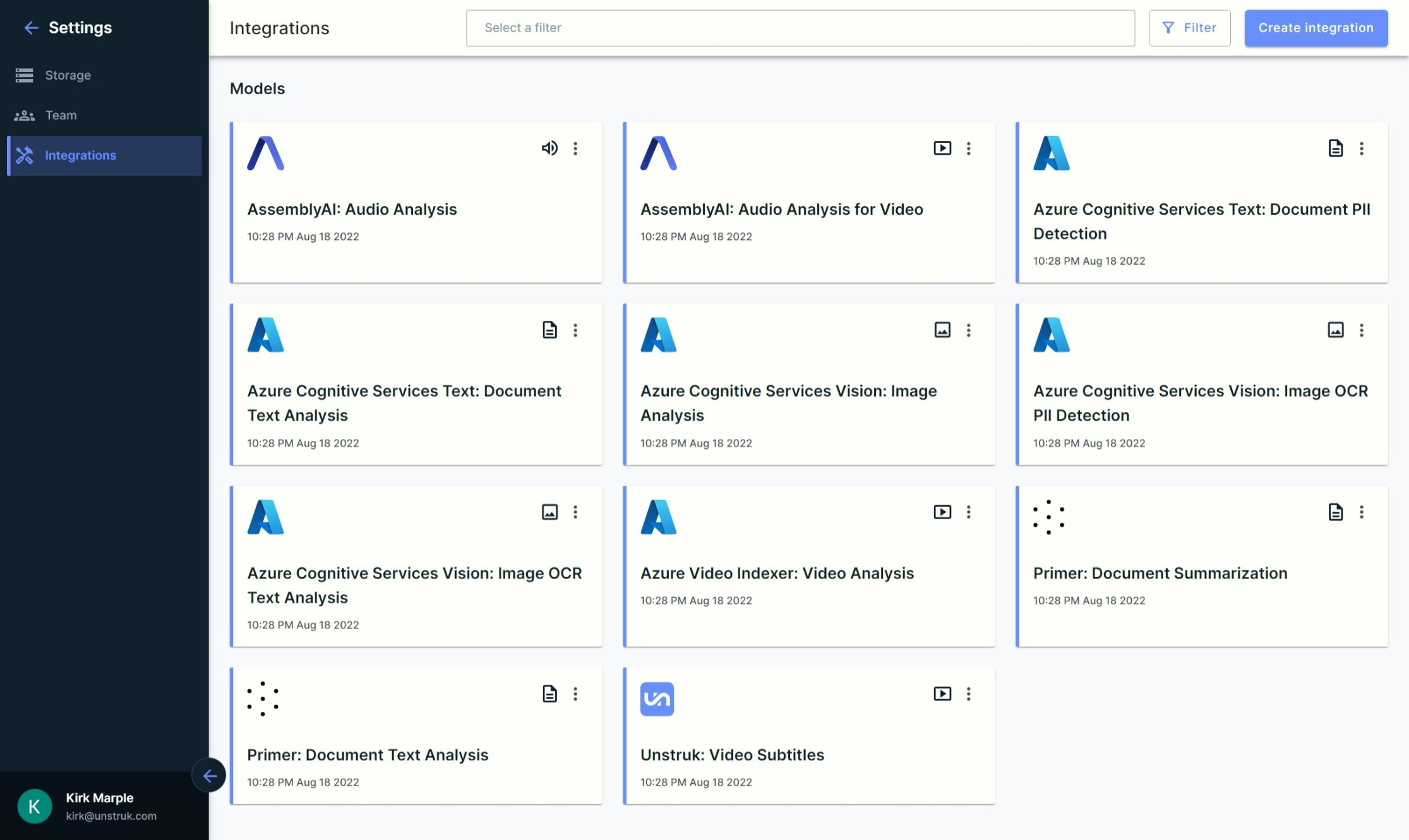Viewport: 1409px width, 840px height.
Task: Click document icon on Primer: Document Text Analysis card
Action: coord(549,694)
